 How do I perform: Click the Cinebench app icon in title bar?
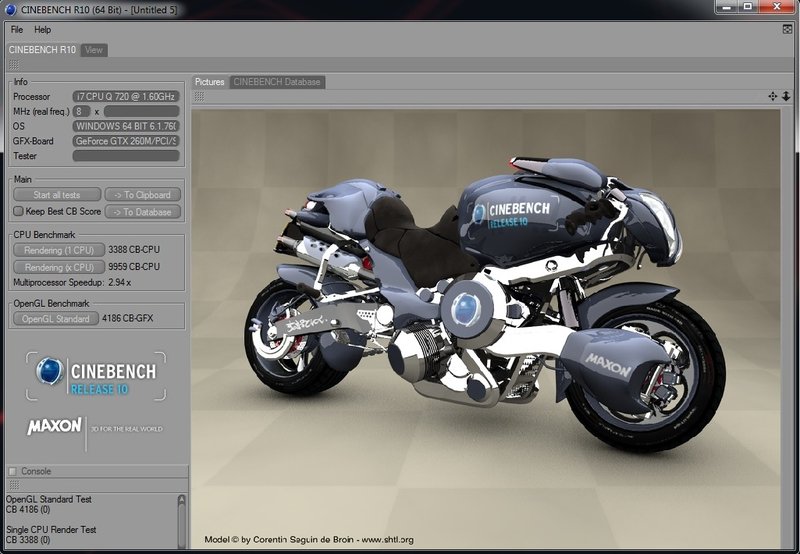10,10
